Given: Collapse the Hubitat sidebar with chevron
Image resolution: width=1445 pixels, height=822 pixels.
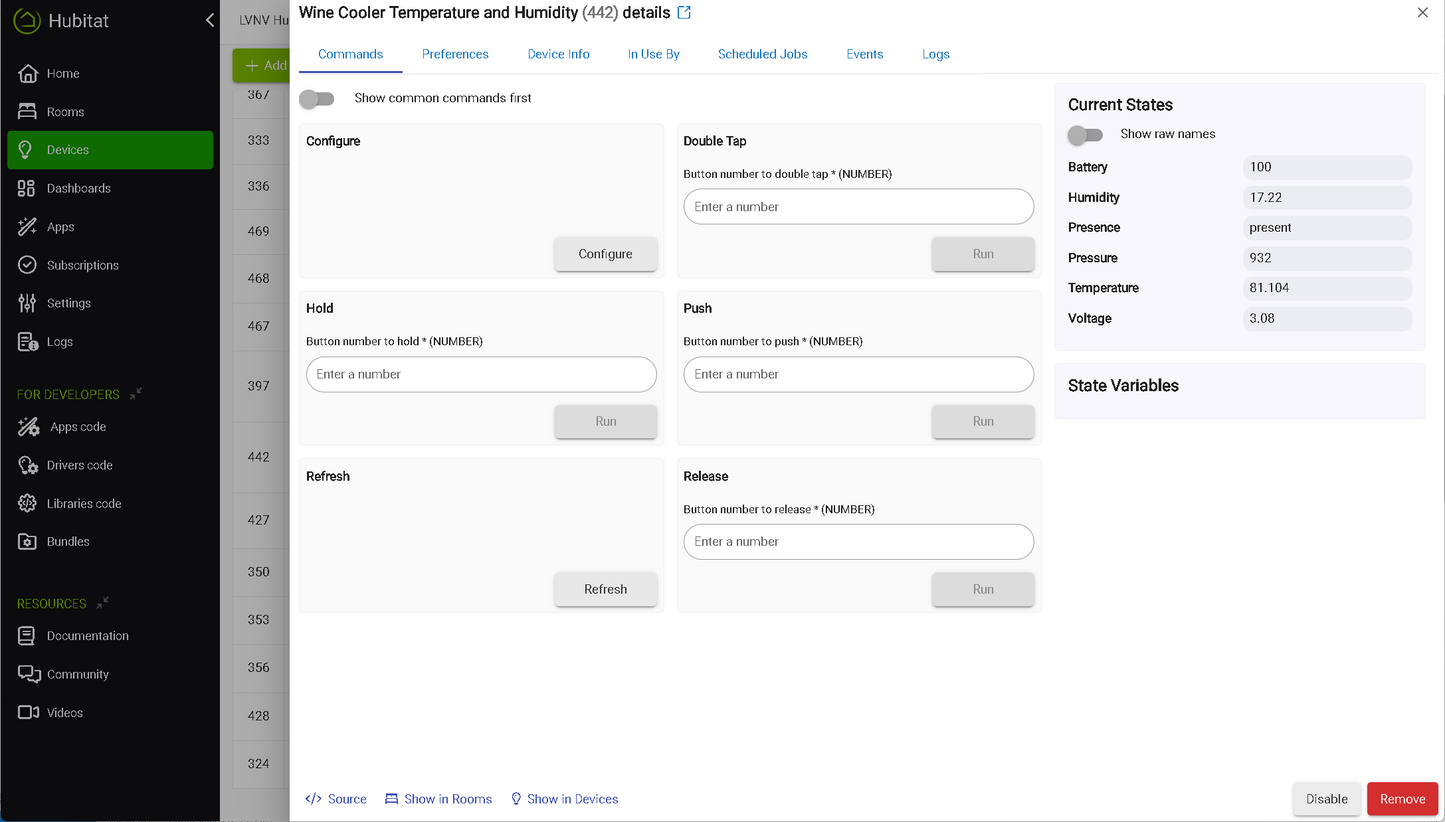Looking at the screenshot, I should pos(209,20).
